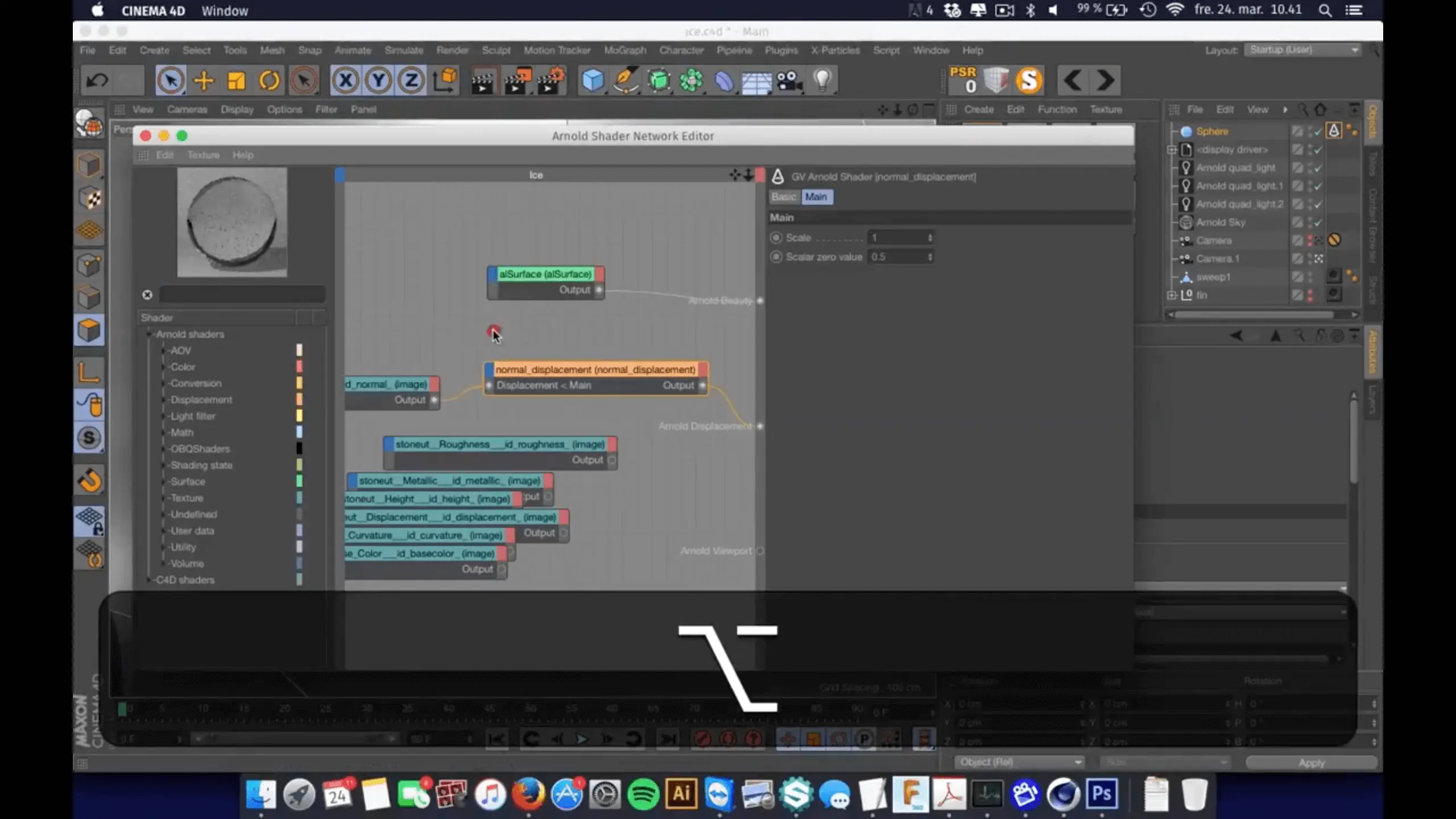Open Cameras menu in viewport

pos(187,109)
